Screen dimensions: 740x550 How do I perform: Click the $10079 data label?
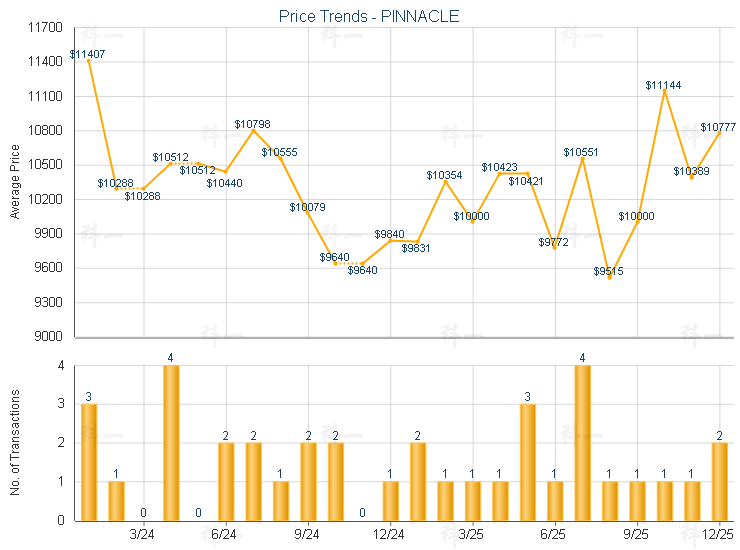(x=307, y=207)
